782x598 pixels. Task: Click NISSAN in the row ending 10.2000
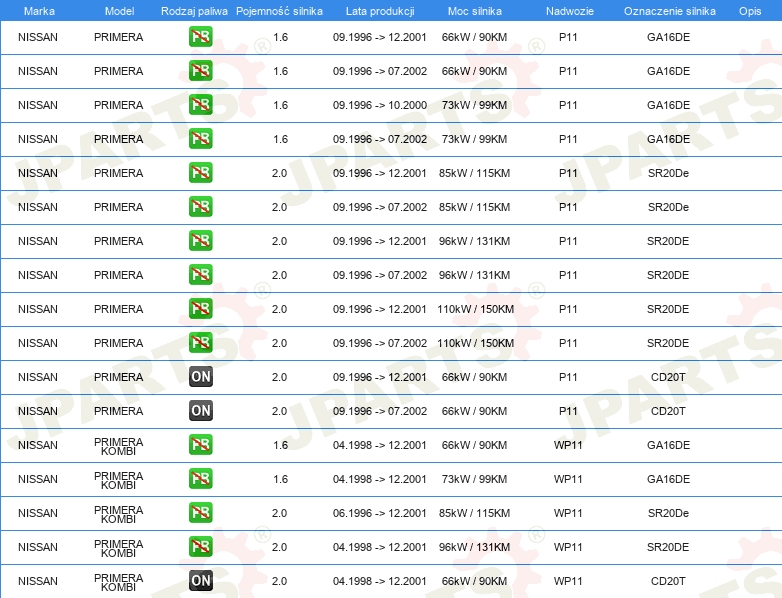tap(38, 105)
